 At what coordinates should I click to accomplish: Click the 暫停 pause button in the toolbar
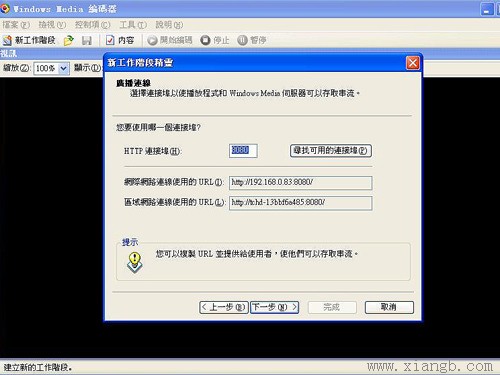(252, 40)
